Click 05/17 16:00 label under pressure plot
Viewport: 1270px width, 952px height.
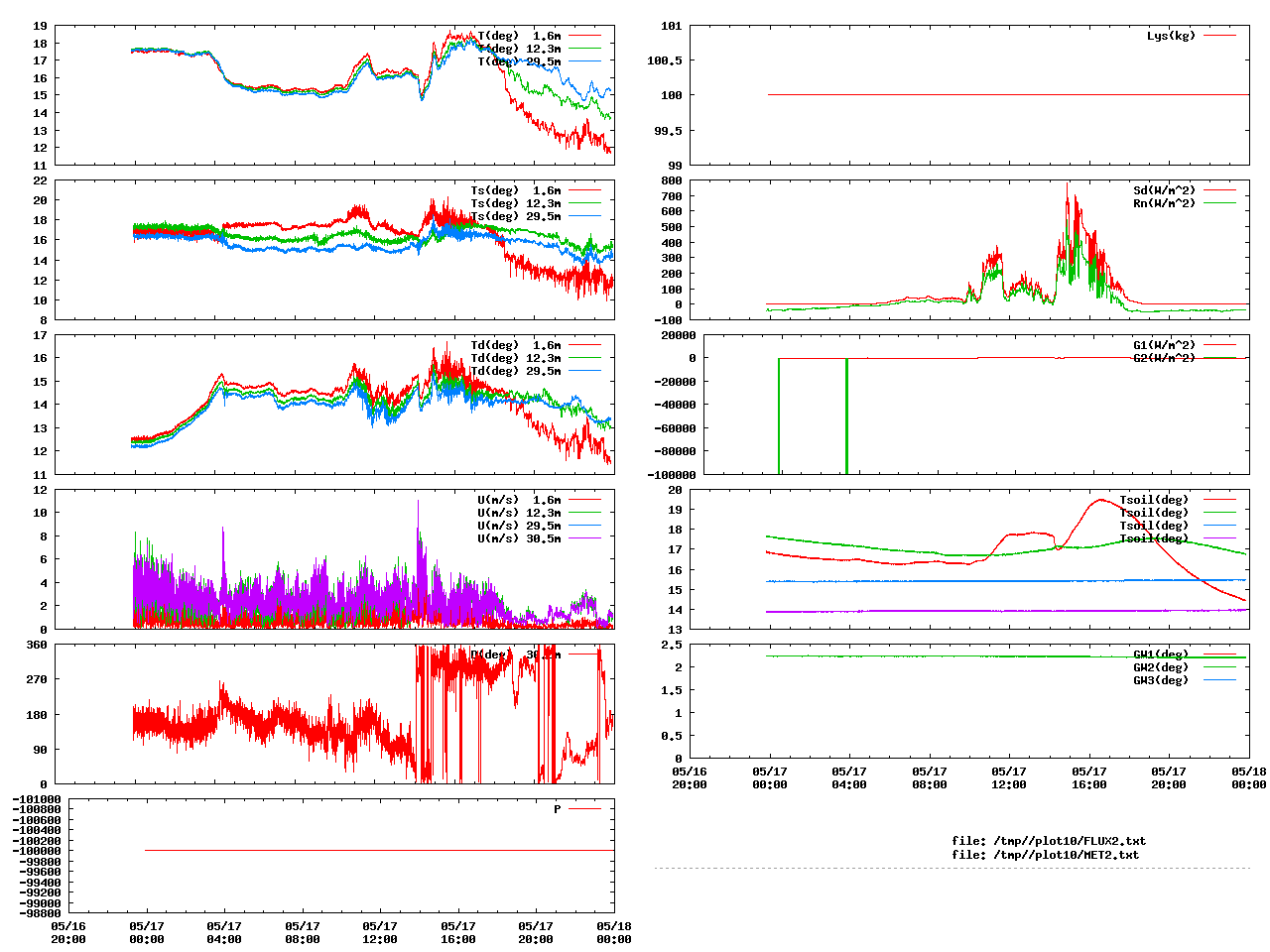(458, 932)
